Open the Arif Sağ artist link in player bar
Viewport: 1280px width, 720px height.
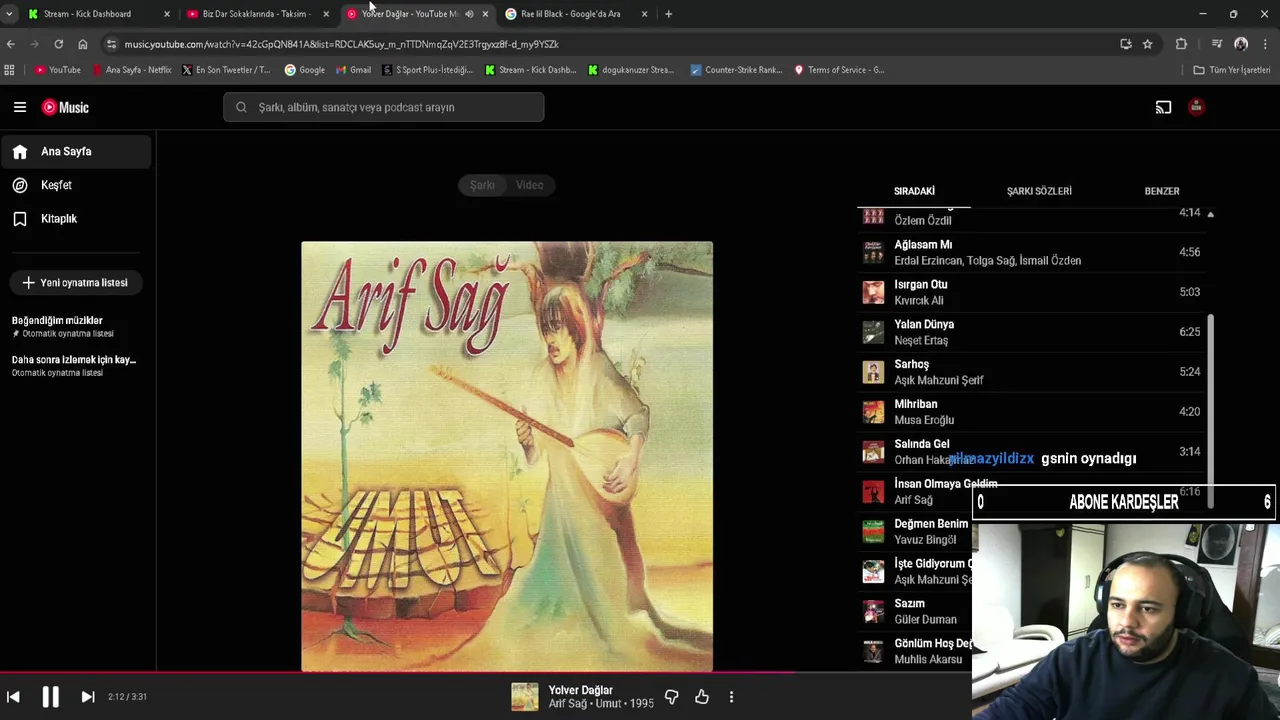pos(567,704)
